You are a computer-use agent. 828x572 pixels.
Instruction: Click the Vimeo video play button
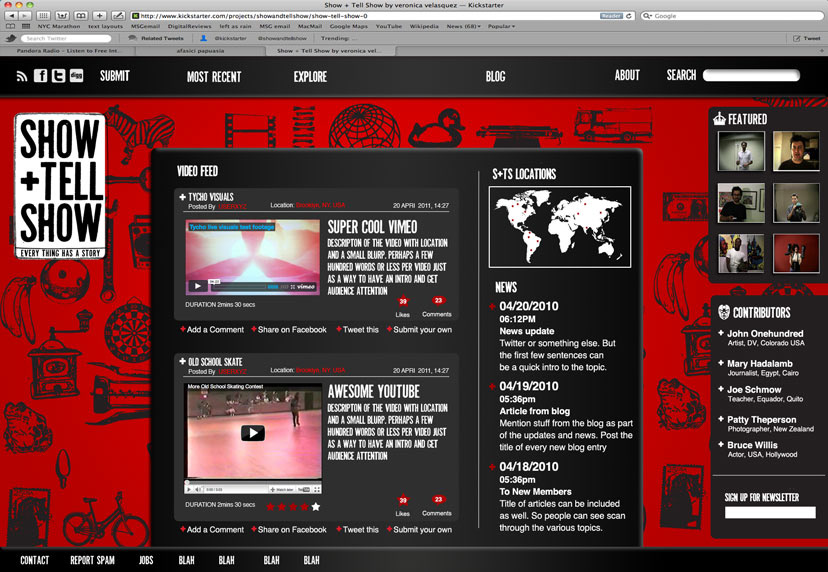197,286
